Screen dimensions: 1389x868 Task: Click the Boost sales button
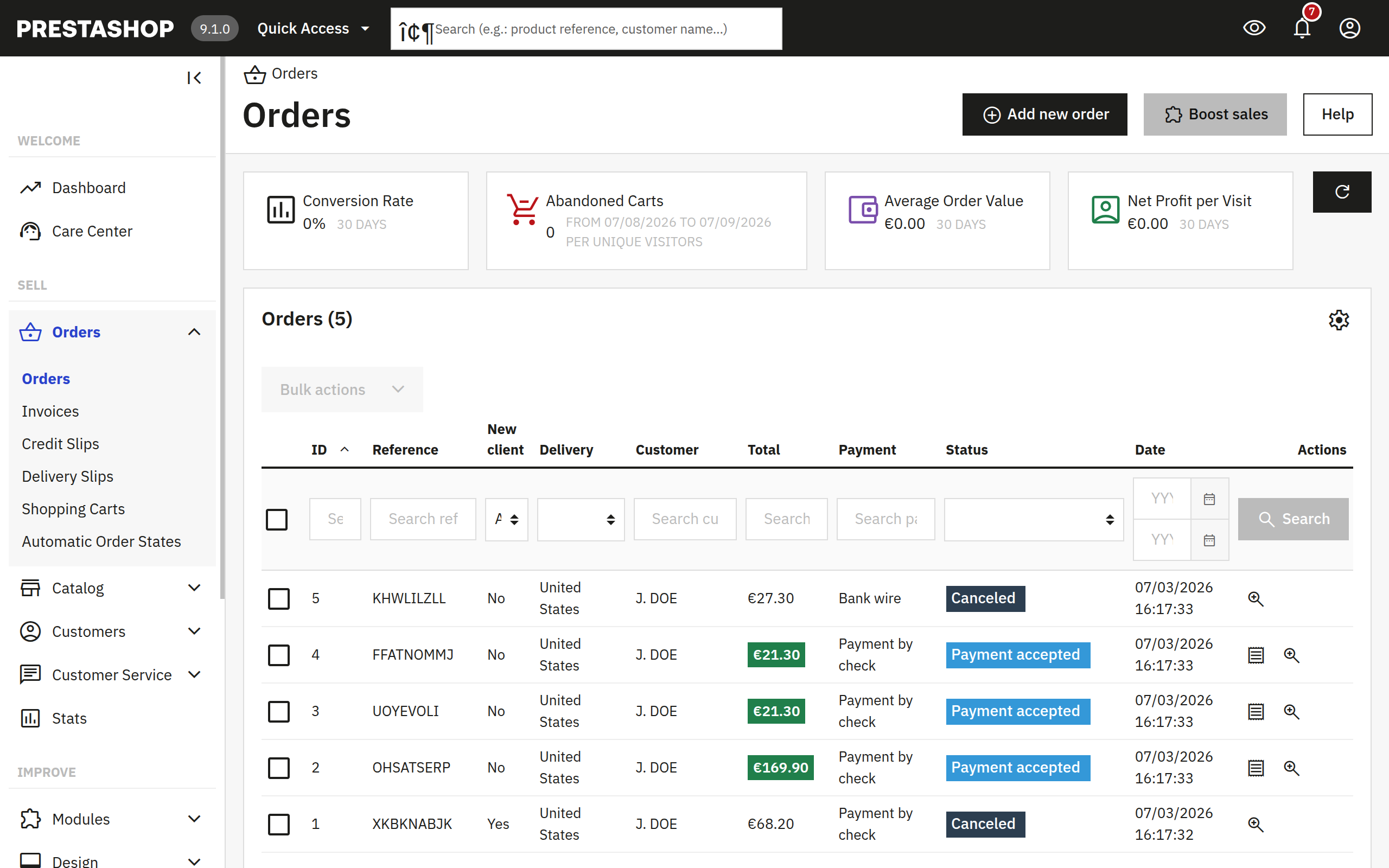tap(1214, 114)
